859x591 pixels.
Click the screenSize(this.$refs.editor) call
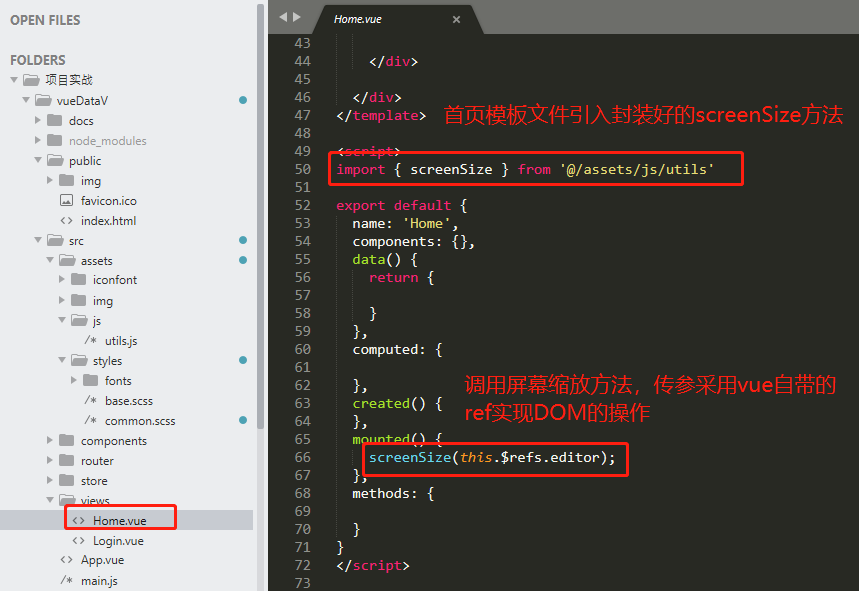(492, 457)
